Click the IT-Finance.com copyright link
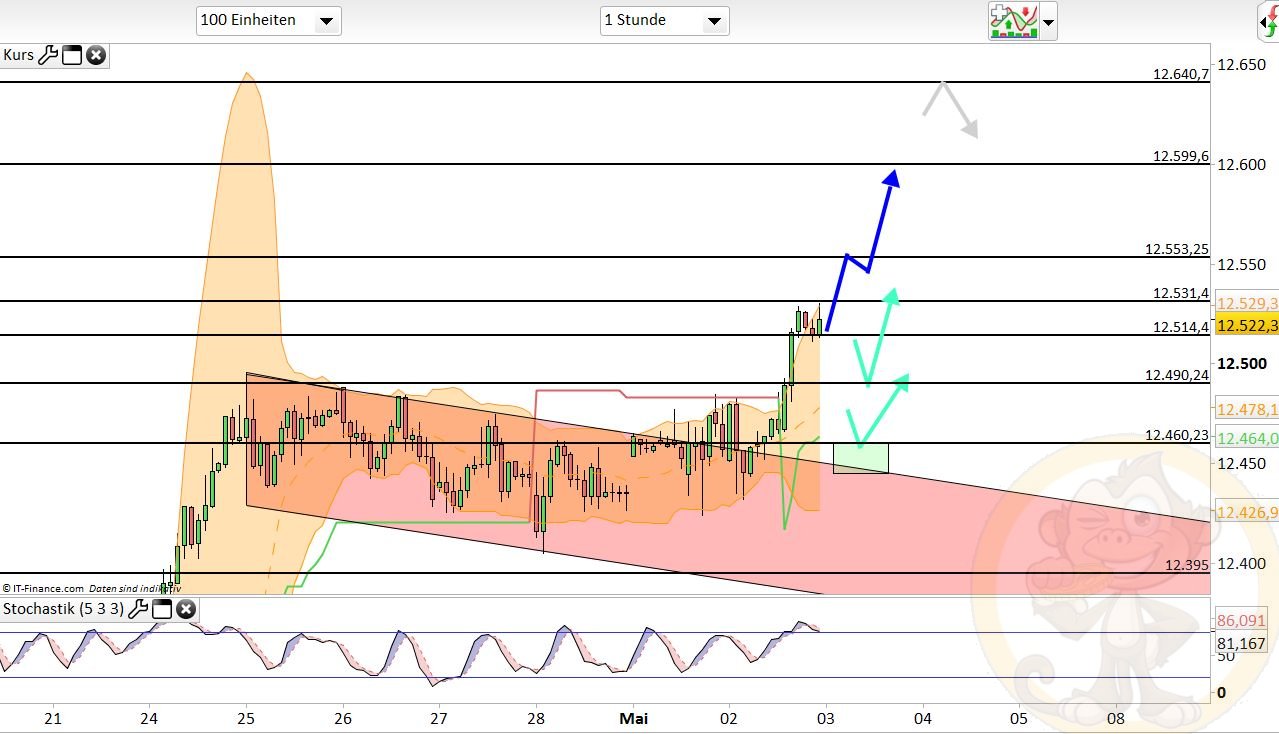The width and height of the screenshot is (1279, 734). [45, 589]
